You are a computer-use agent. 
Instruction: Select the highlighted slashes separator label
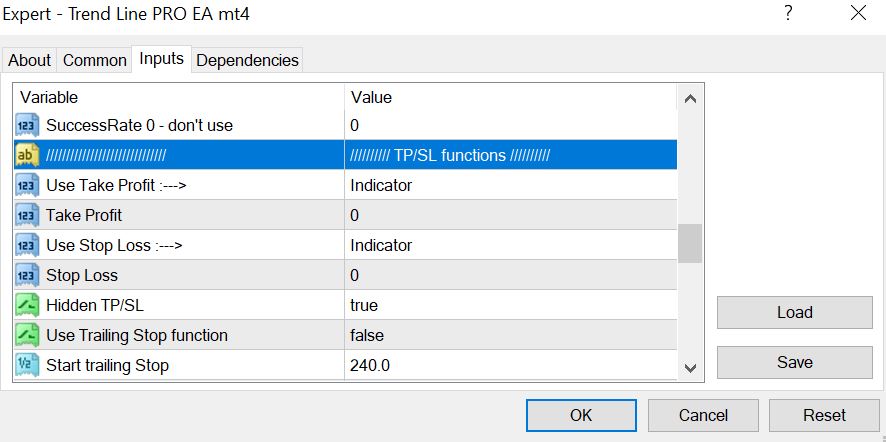pos(106,155)
